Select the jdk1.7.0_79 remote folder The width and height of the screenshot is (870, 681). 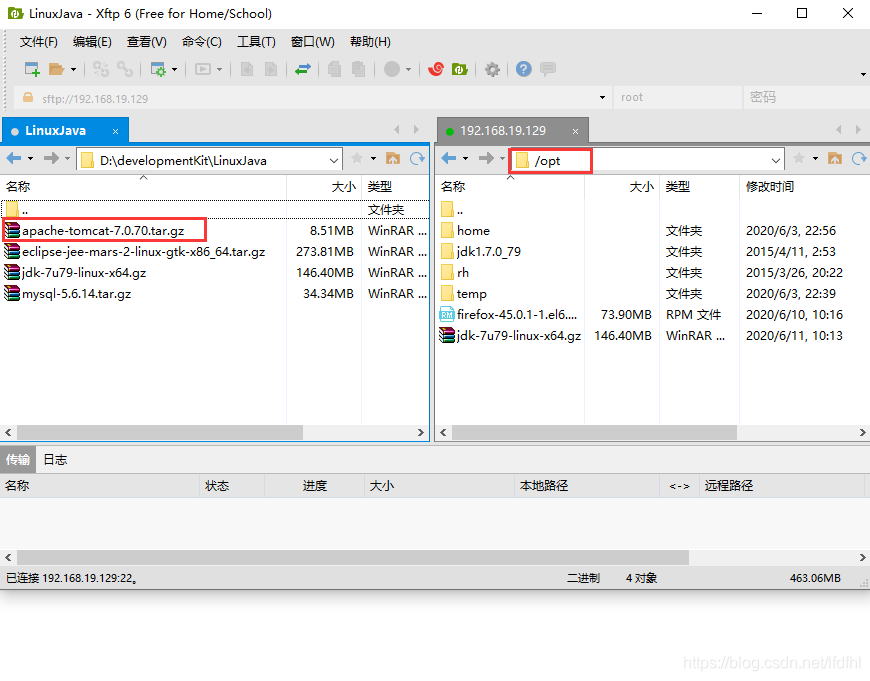point(489,251)
